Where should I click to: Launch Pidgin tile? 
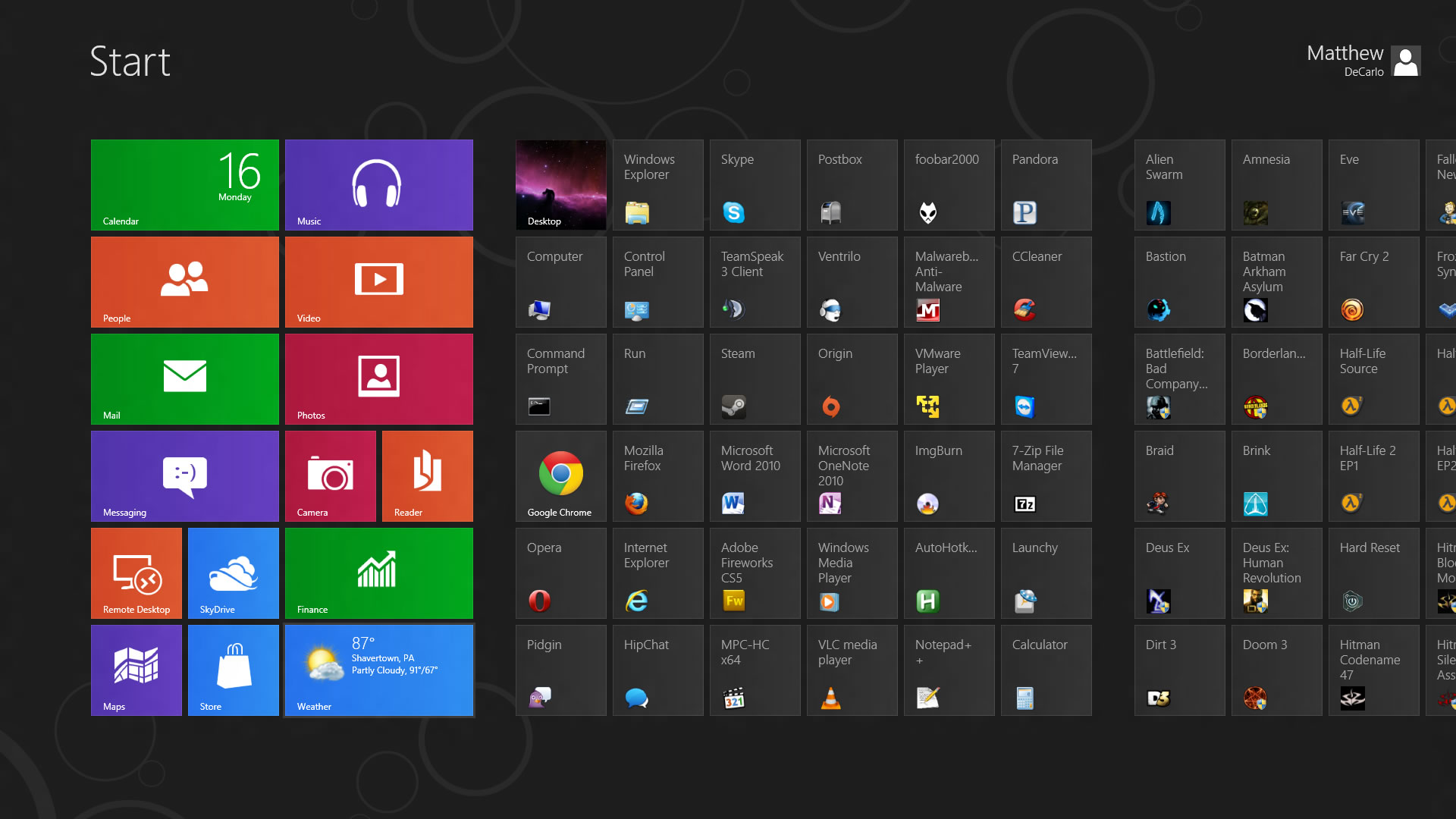coord(561,670)
